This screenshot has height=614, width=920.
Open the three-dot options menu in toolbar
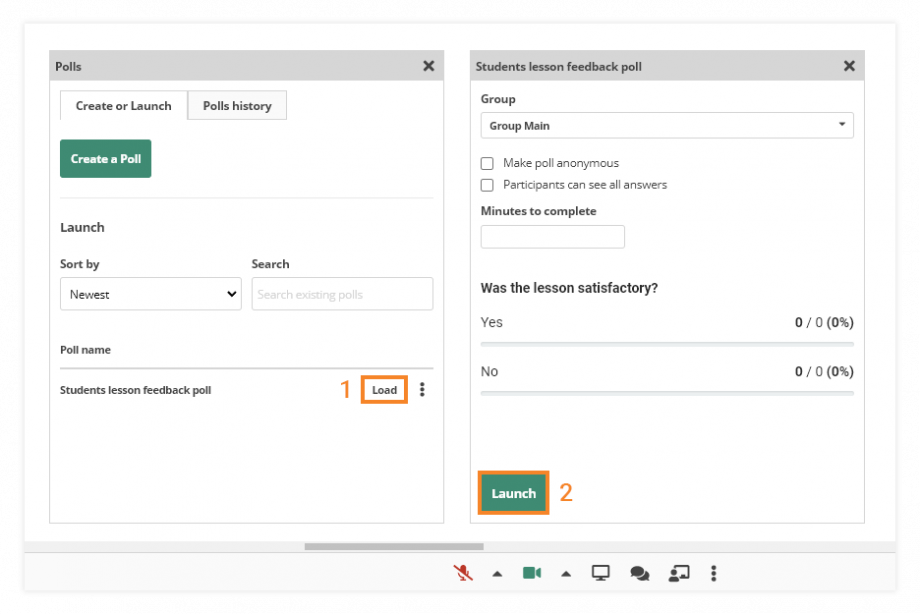coord(713,573)
